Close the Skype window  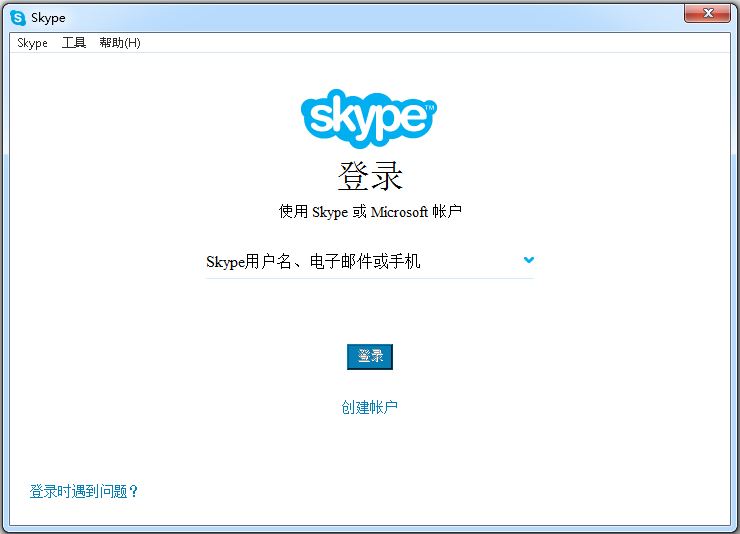click(x=707, y=13)
